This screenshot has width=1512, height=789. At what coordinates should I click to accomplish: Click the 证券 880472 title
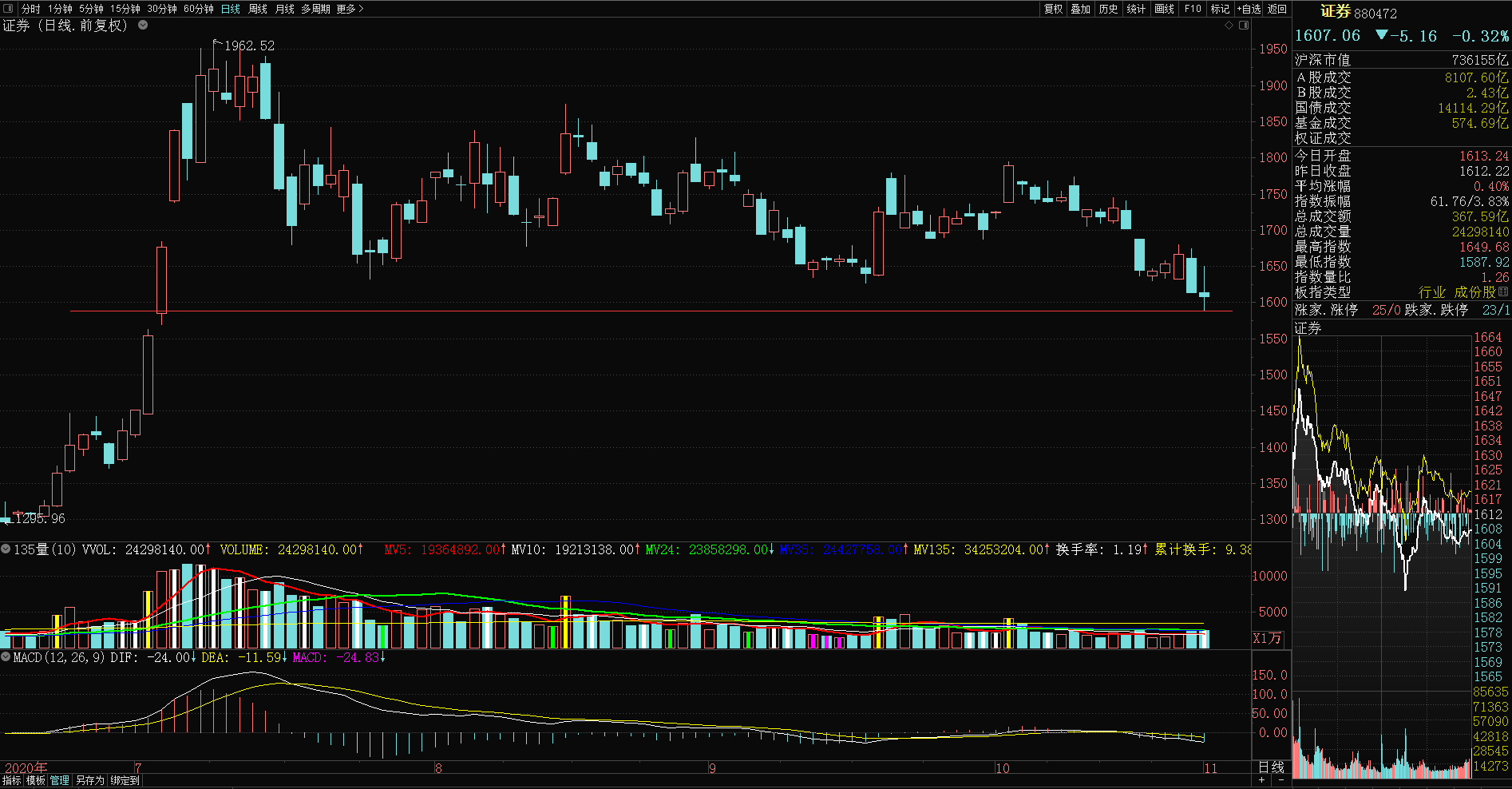click(1359, 12)
